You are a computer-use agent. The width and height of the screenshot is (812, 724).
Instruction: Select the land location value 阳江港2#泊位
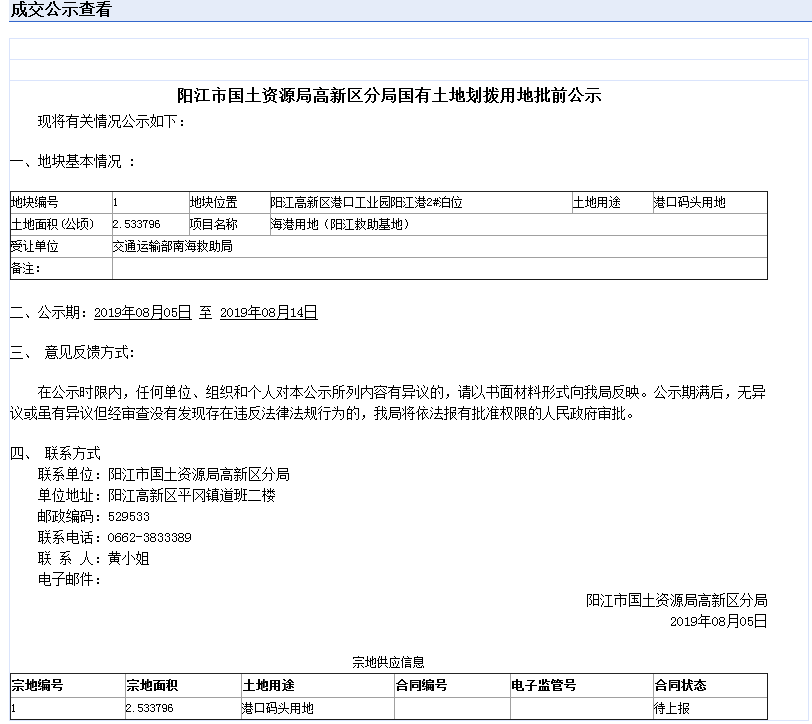click(366, 203)
